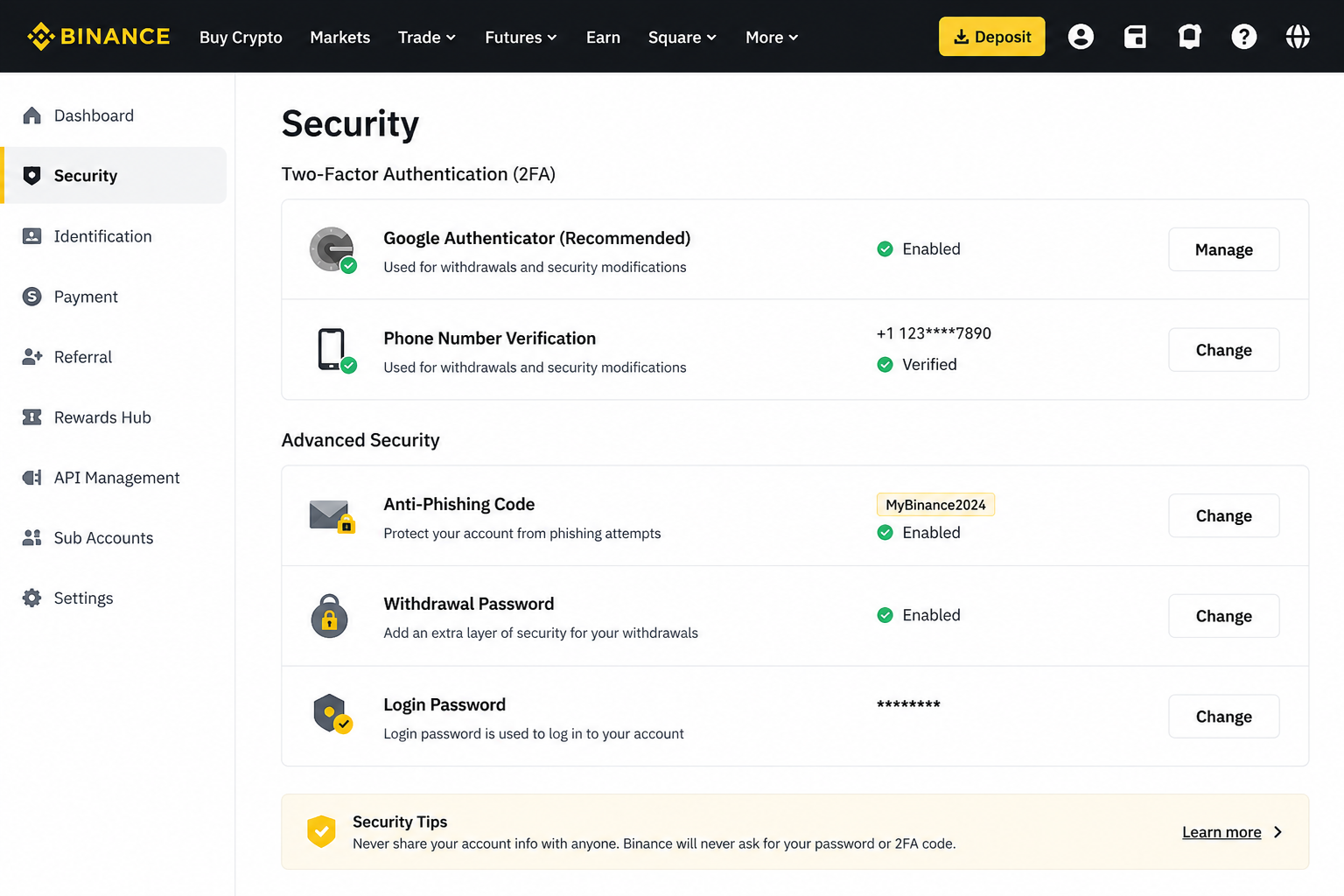This screenshot has height=896, width=1344.
Task: Click the Binance logo
Action: coord(98,37)
